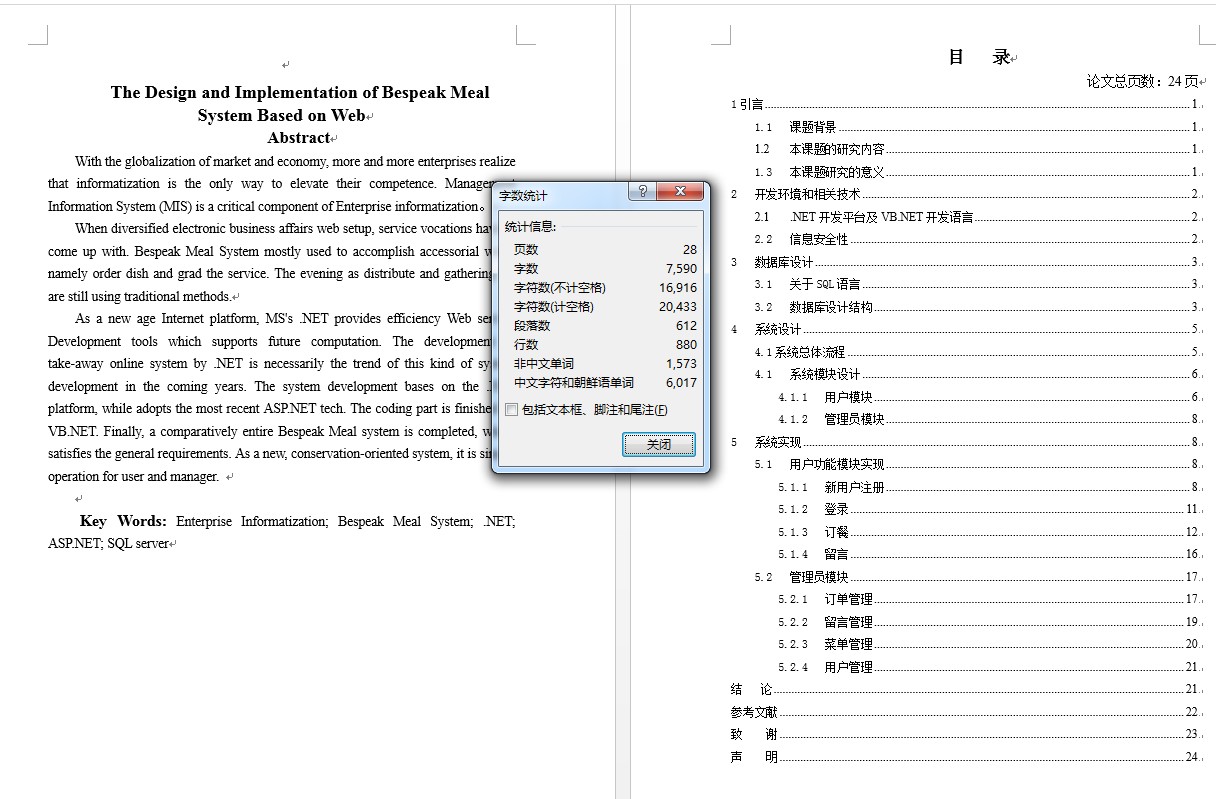
Task: Click the 字数统计 dialog title
Action: 523,196
